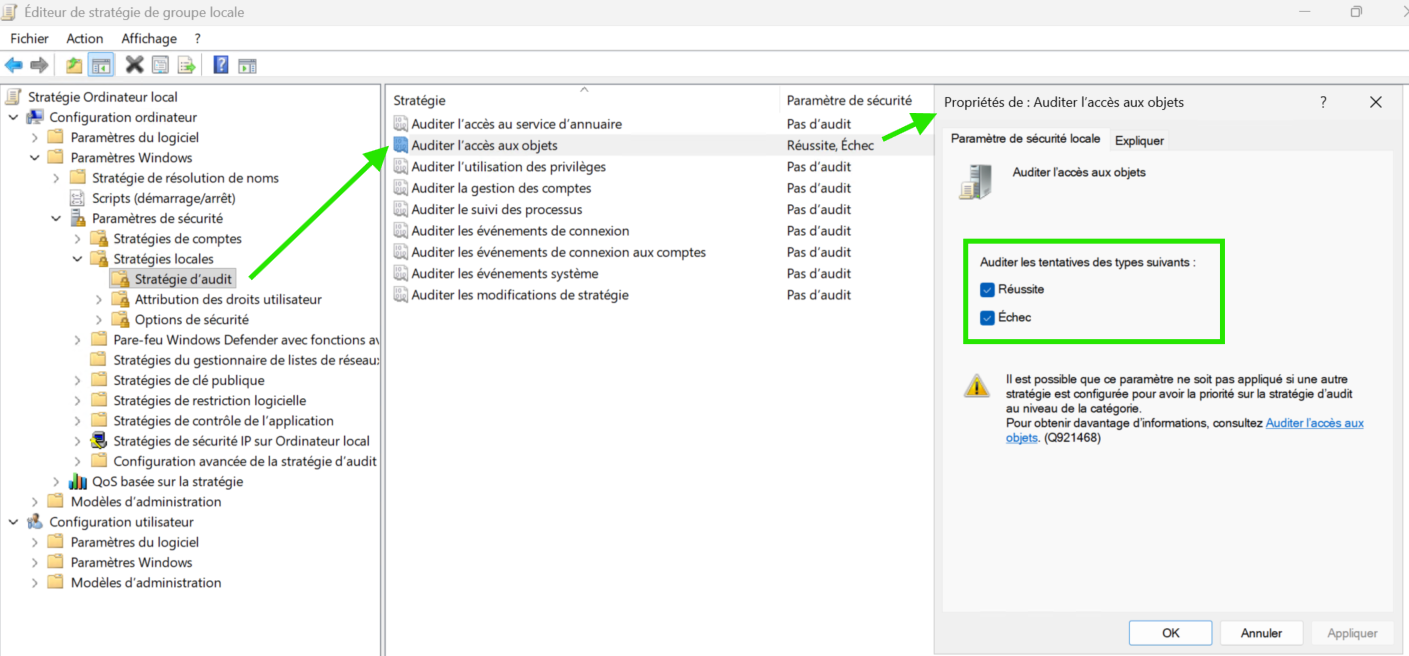Click the show/hide action pane icon
Screen dimensions: 1409x656
click(247, 66)
